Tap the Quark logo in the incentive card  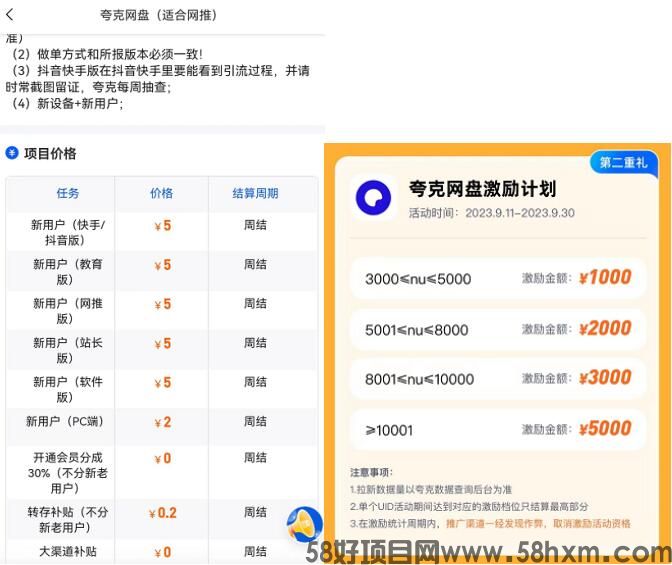[373, 198]
